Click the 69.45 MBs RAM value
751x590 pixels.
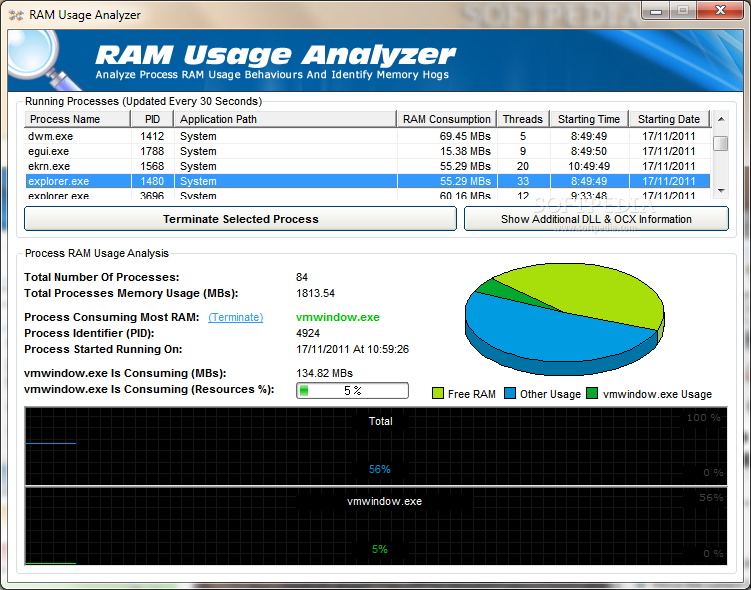coord(465,136)
